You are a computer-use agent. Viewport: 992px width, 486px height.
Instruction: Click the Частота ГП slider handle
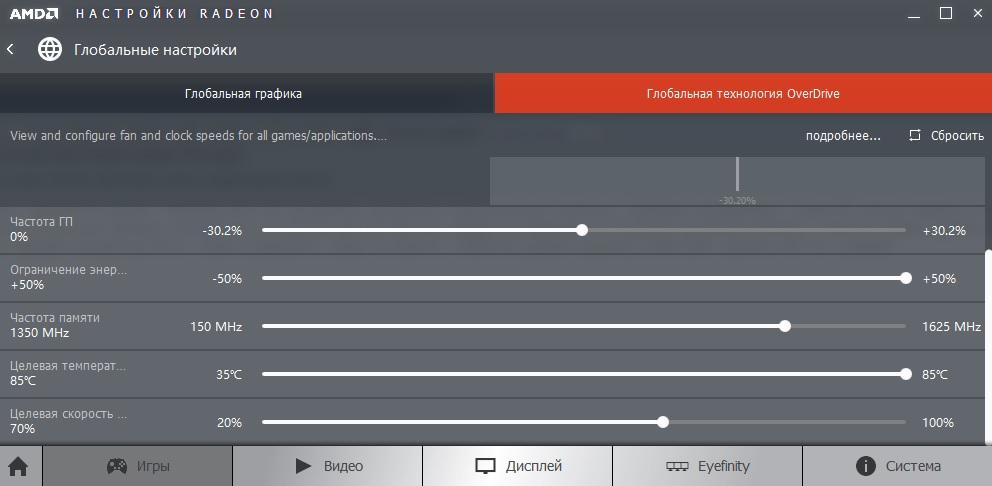(x=582, y=230)
